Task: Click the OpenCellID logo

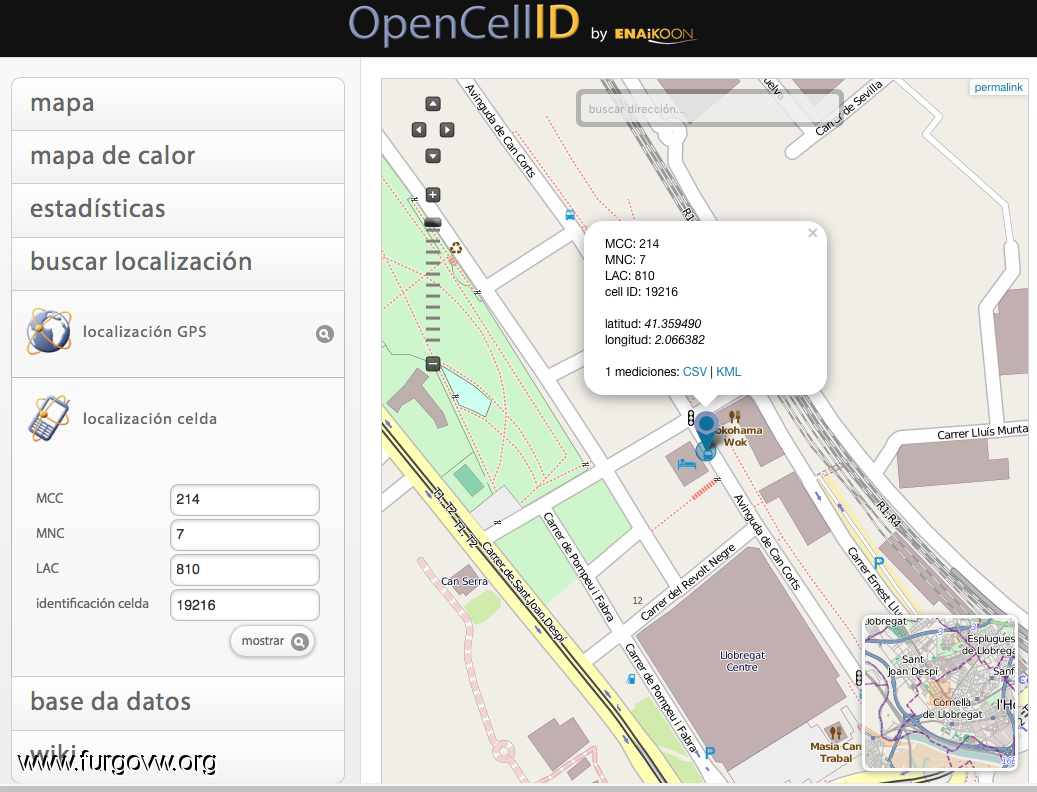Action: point(464,24)
